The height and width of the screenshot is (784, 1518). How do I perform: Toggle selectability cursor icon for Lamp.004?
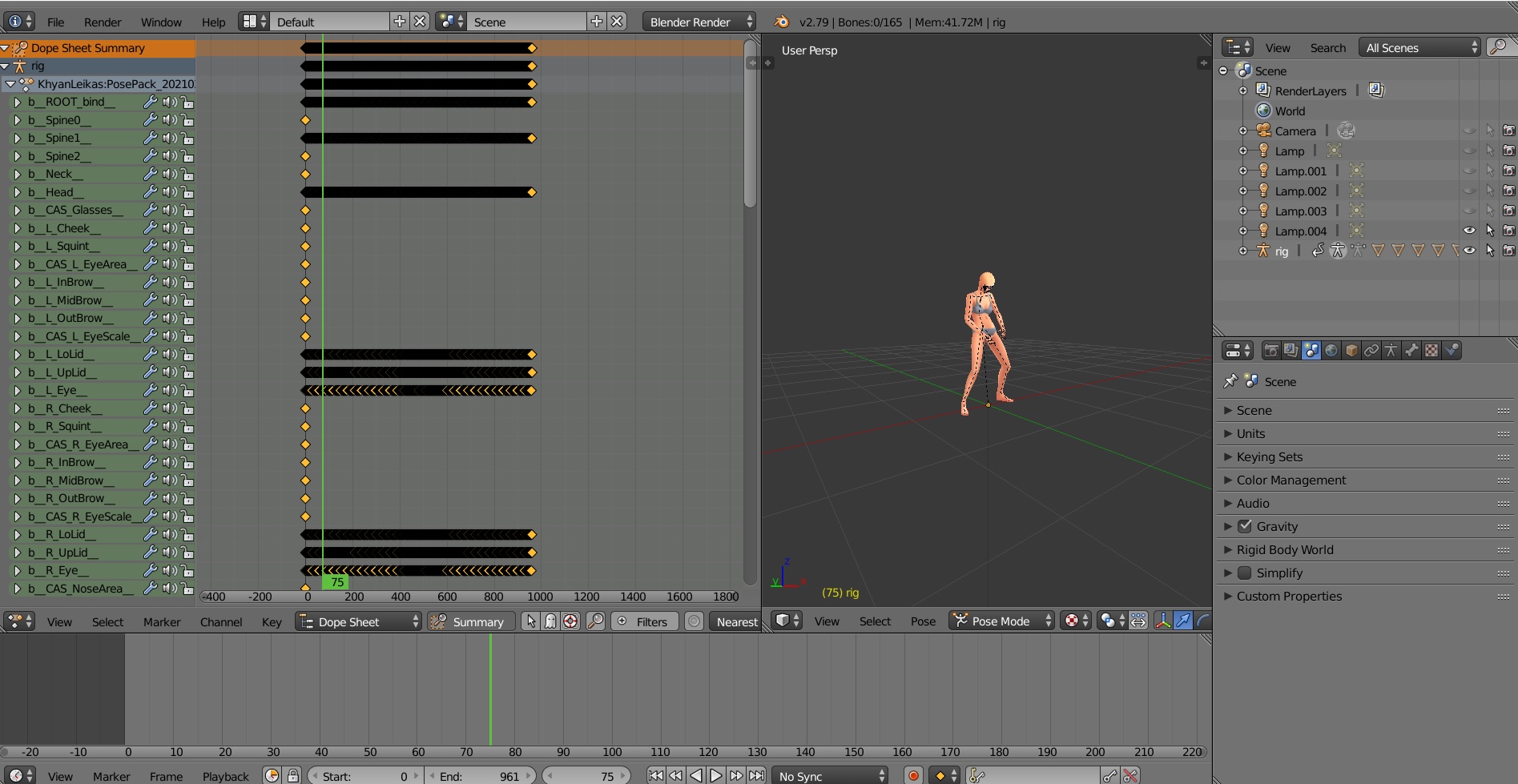(1490, 231)
